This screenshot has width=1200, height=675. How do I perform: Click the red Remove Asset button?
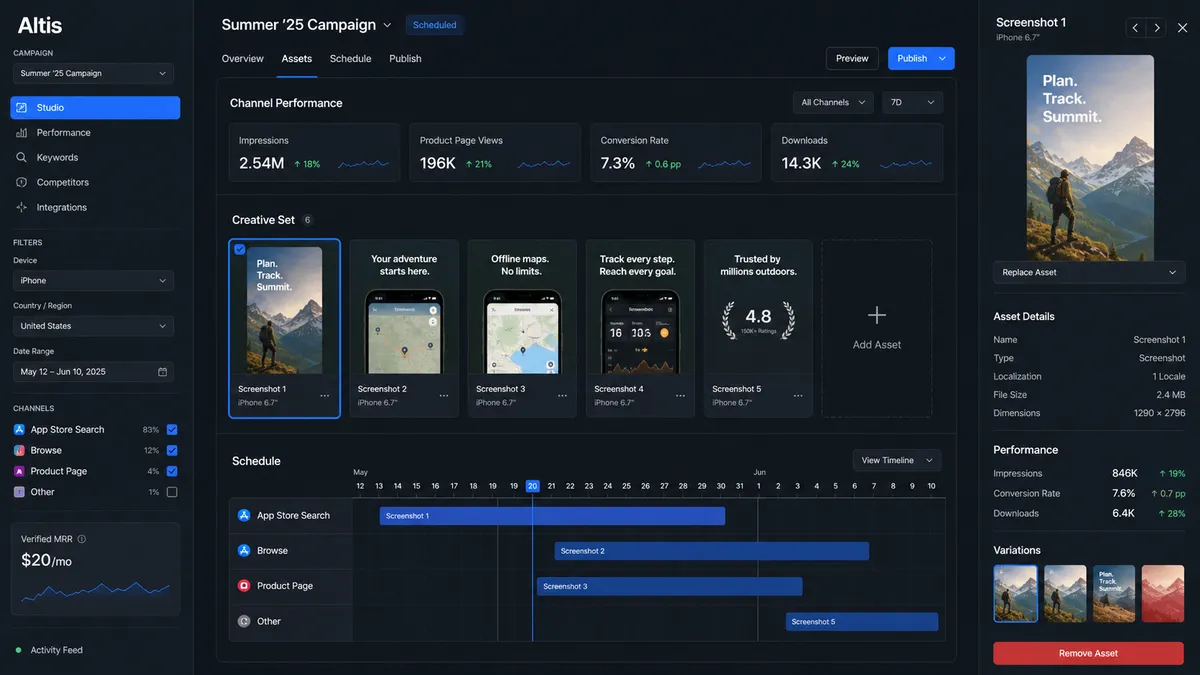pos(1088,653)
